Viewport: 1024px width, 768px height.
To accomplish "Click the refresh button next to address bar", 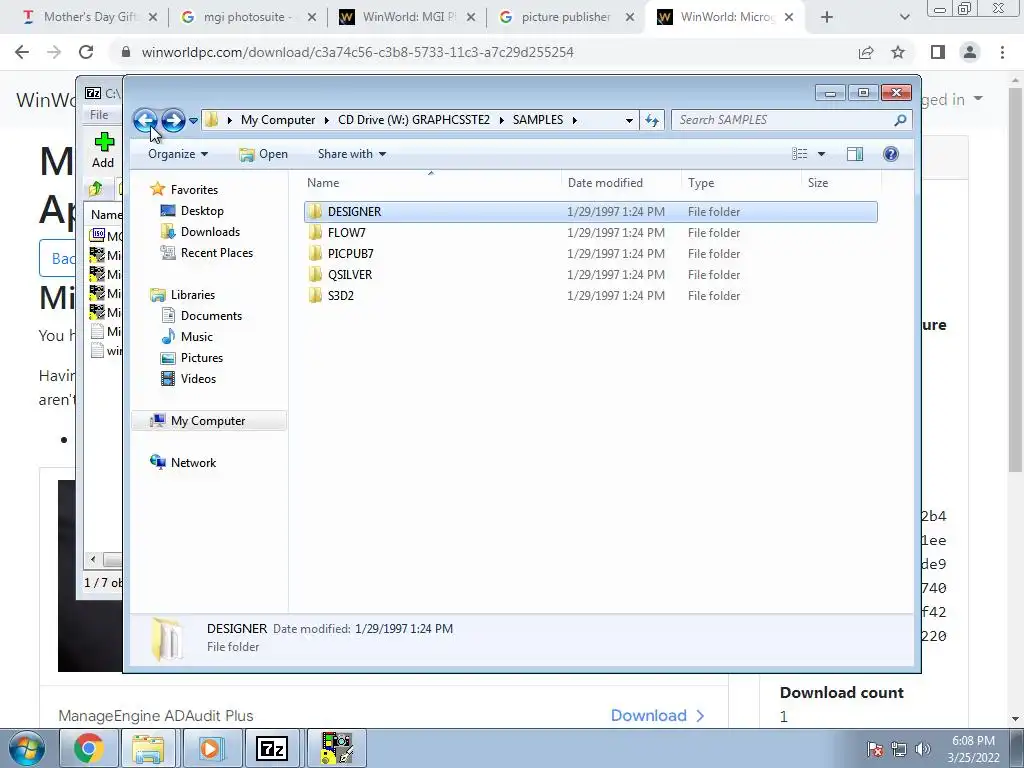I will point(652,120).
